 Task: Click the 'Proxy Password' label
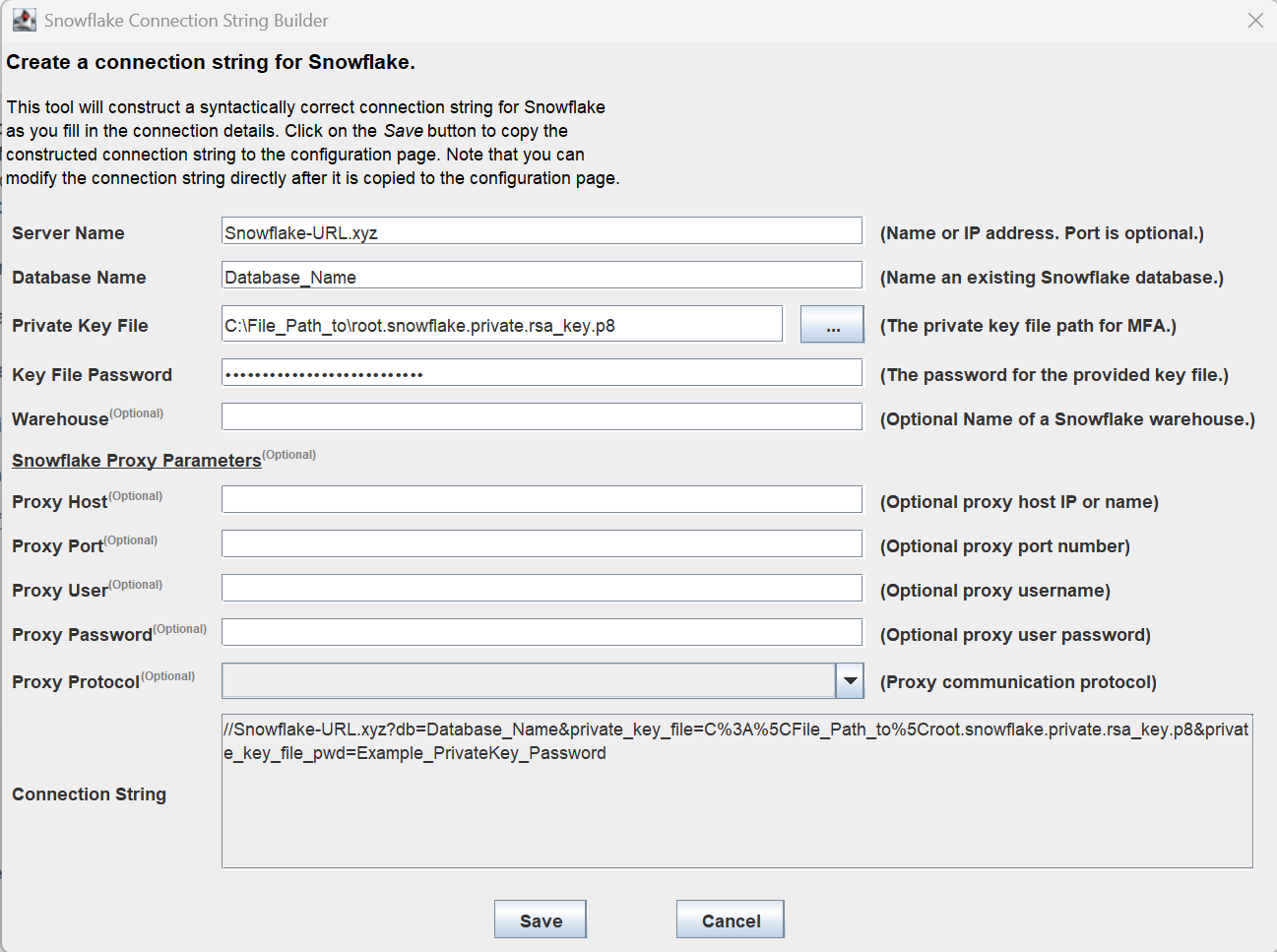[82, 635]
